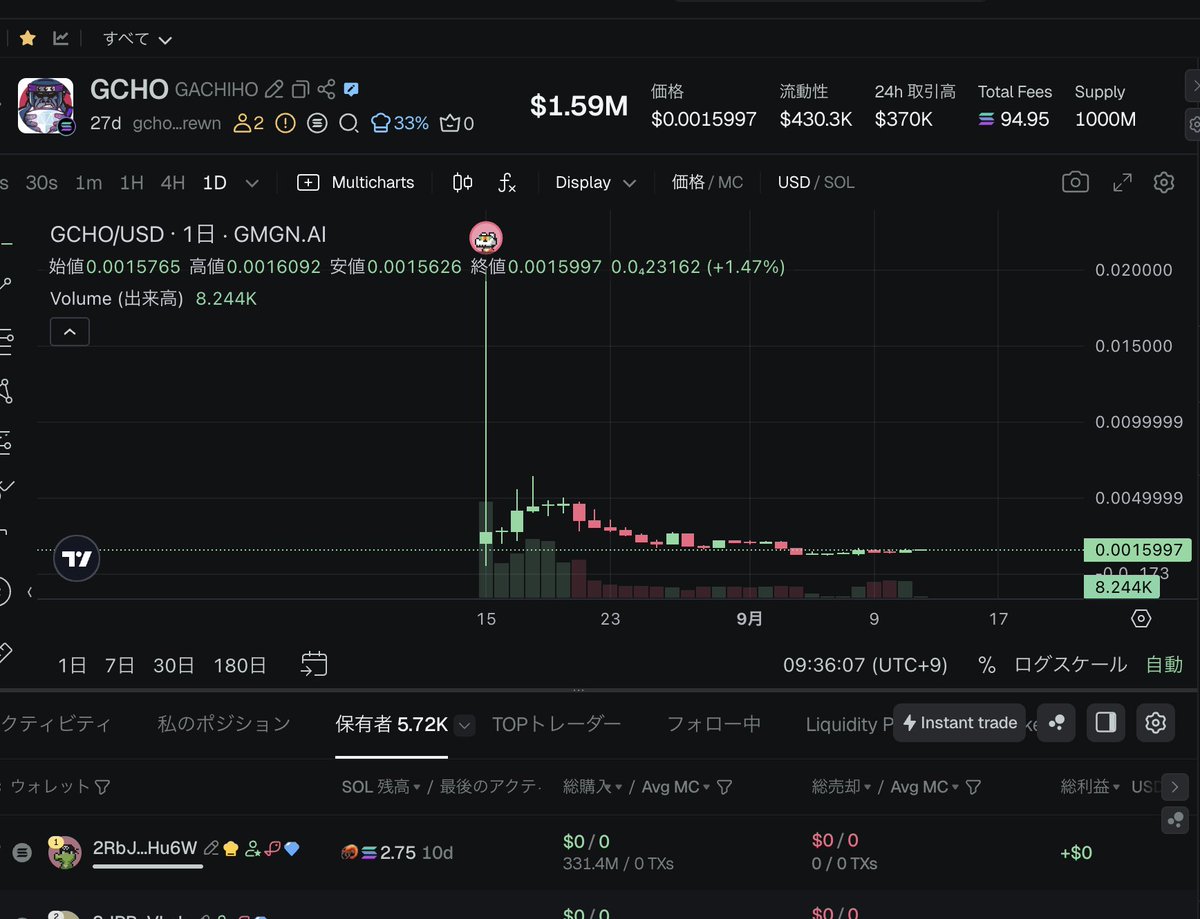Click the share icon beside GACHIHO
This screenshot has width=1200, height=919.
[x=326, y=90]
